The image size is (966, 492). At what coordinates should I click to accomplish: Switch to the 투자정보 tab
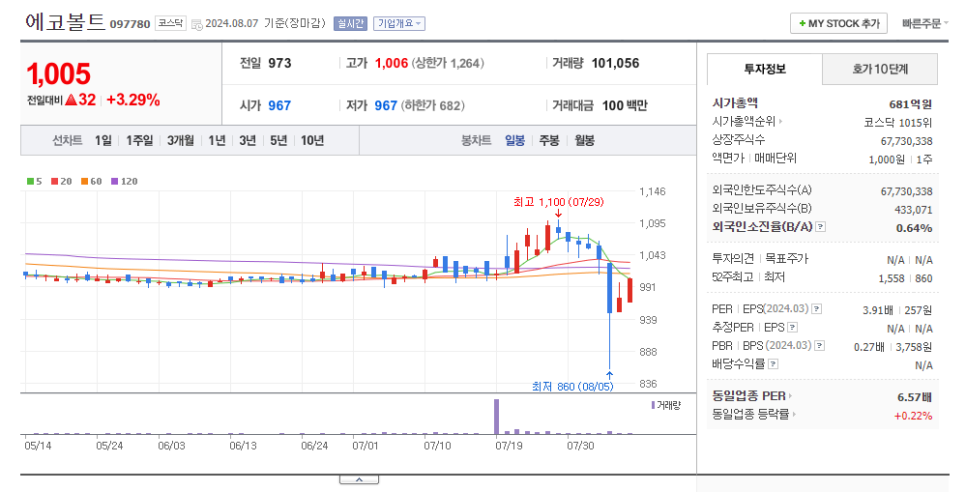tap(765, 69)
